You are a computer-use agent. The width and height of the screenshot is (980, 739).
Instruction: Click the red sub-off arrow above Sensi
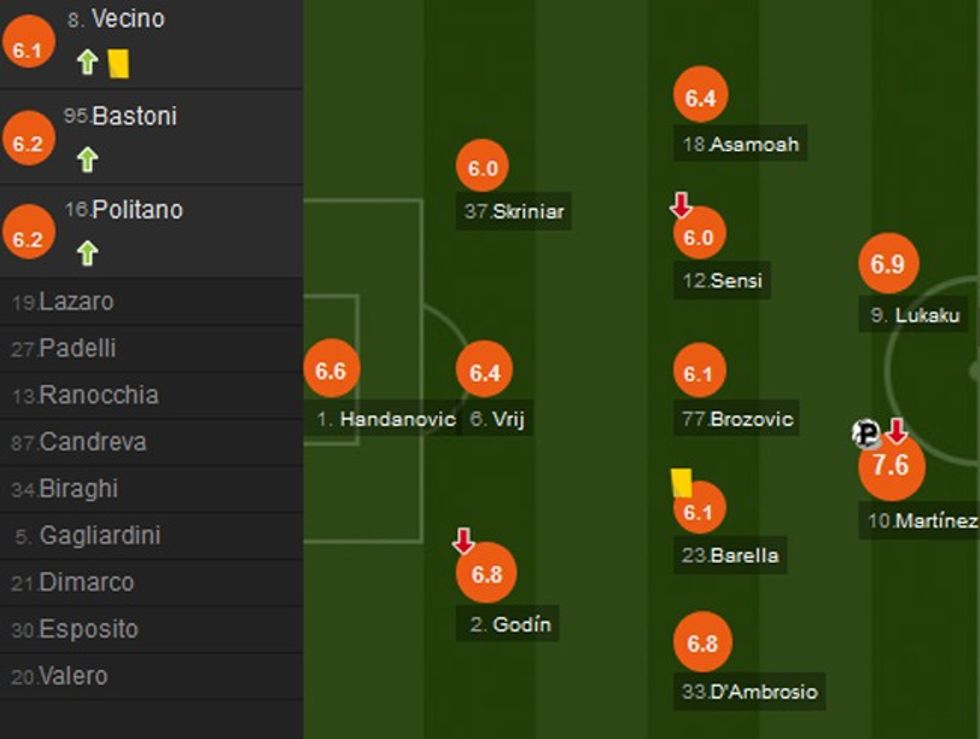tap(681, 206)
